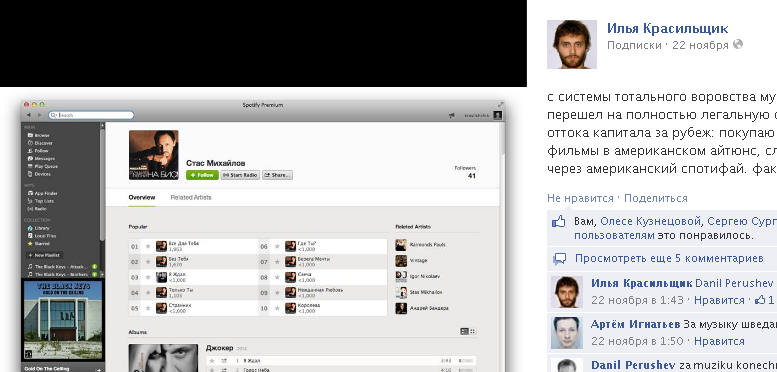
Task: Open Radio app in sidebar
Action: [37, 209]
